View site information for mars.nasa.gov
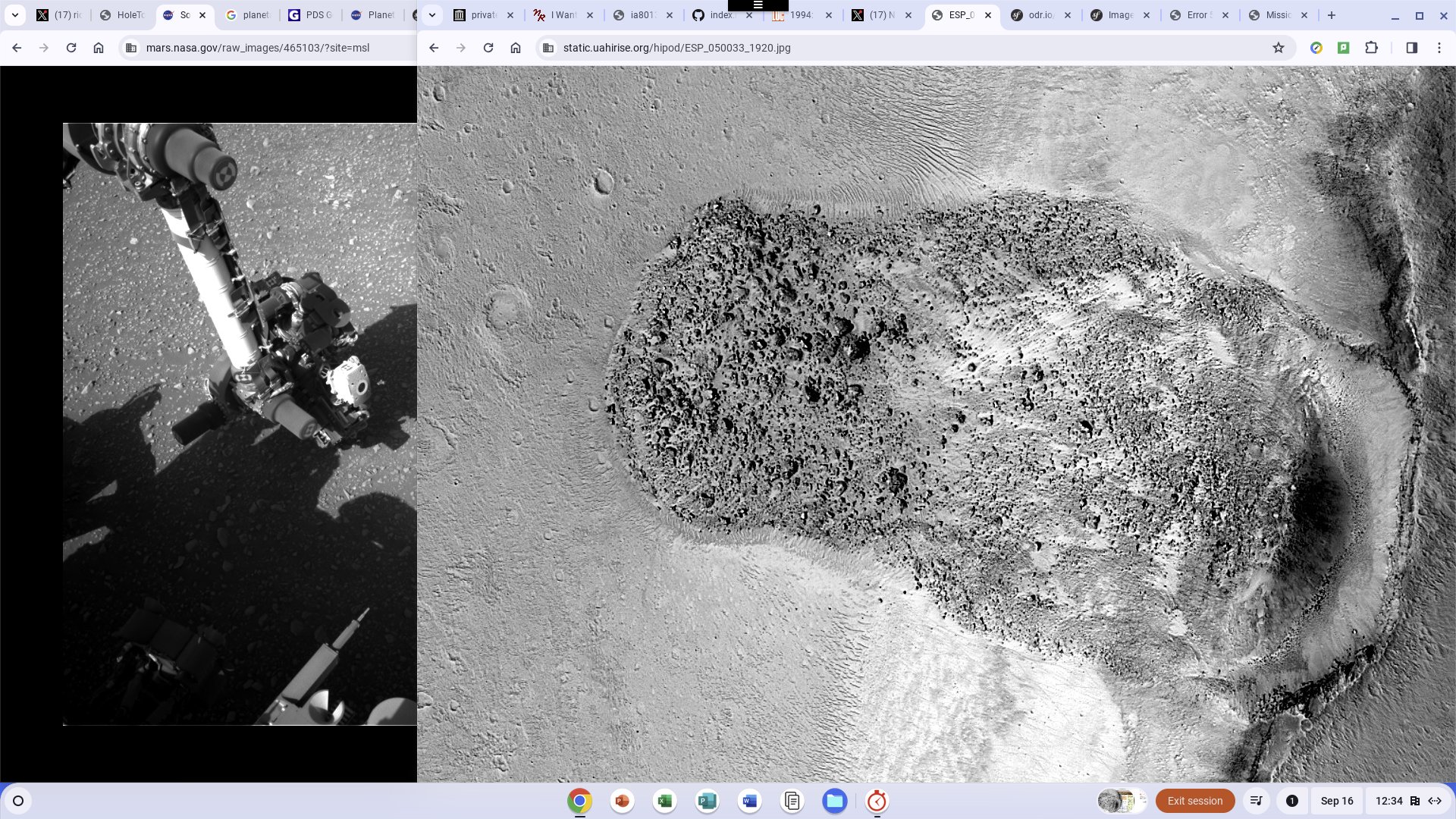Screen dimensions: 1456x819 131,48
